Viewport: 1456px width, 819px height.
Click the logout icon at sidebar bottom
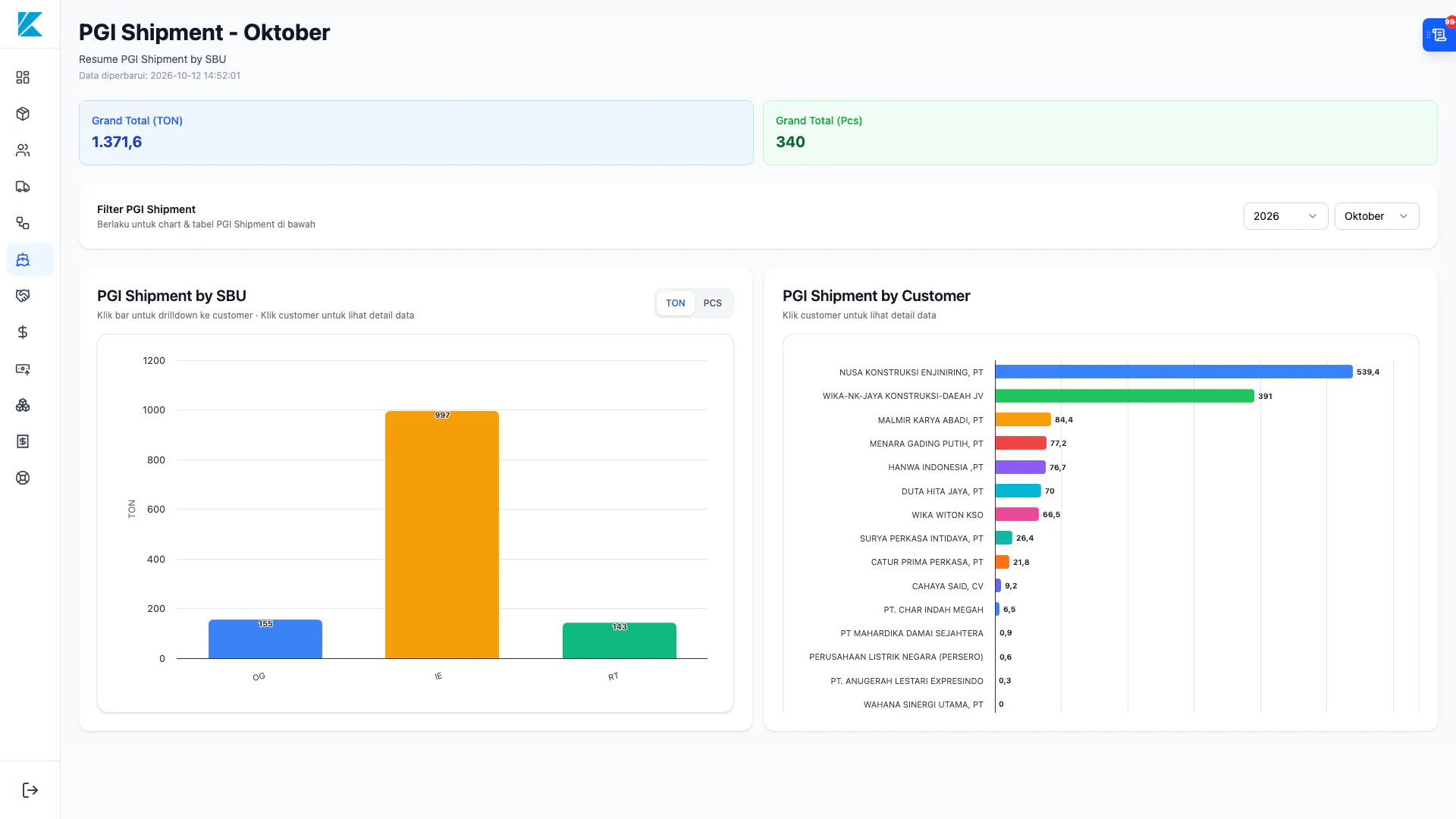tap(30, 790)
